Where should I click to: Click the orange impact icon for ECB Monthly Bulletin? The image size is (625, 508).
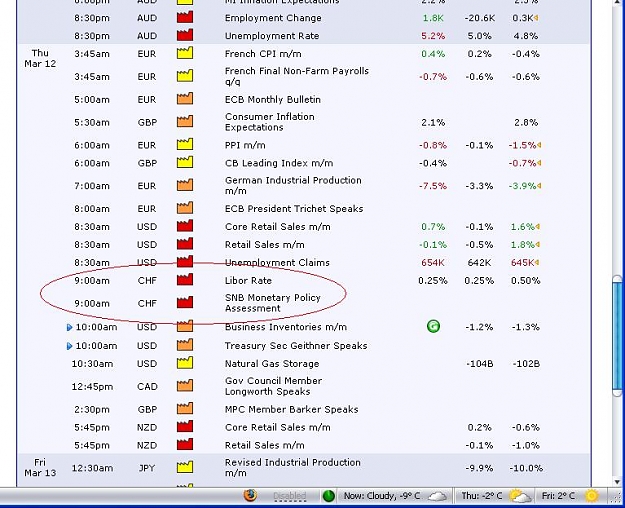tap(185, 98)
